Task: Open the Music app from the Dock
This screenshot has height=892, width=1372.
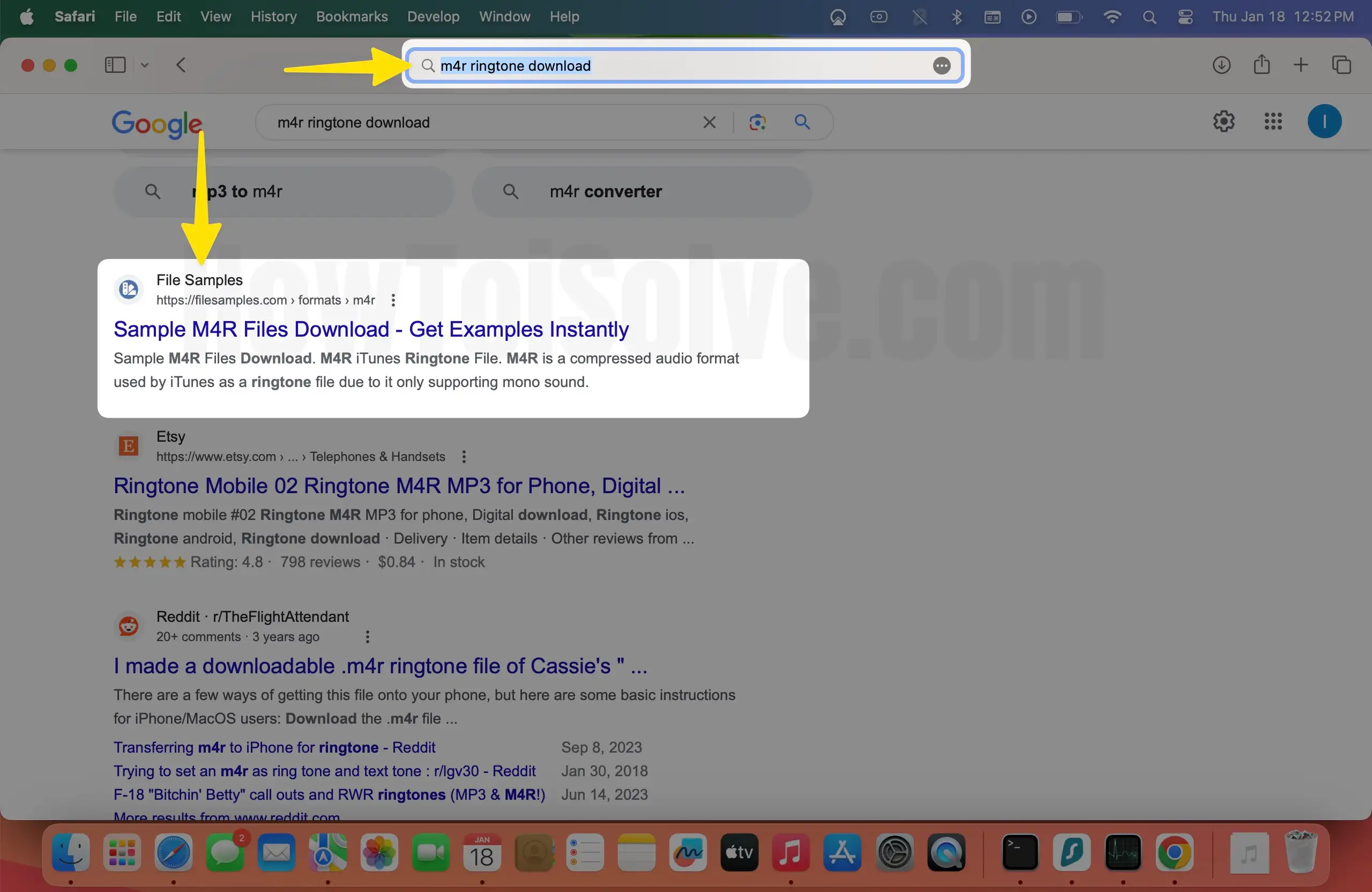Action: pyautogui.click(x=791, y=853)
